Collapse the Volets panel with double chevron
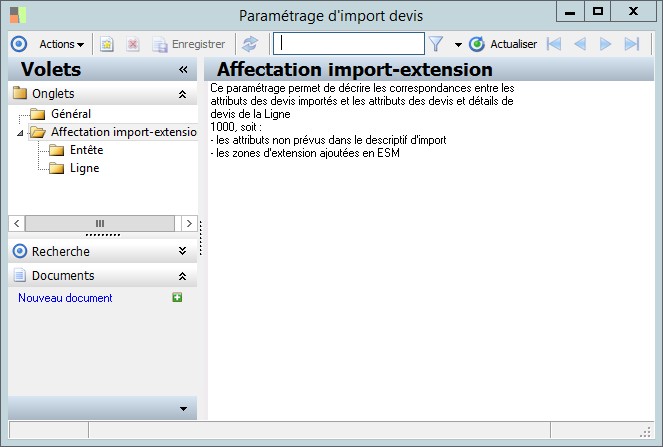Screen dimensions: 663x447 (183, 69)
